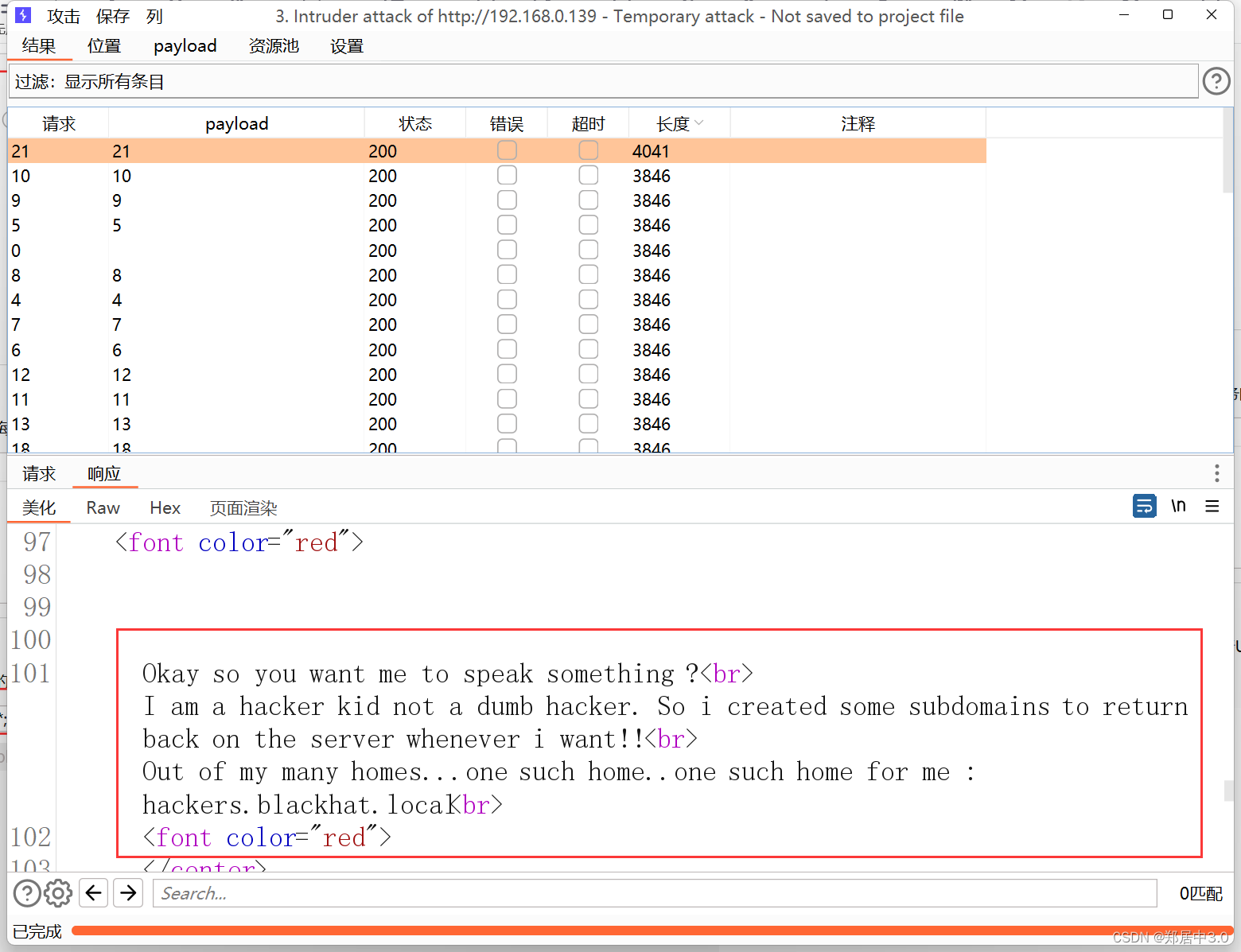Click the Burp Suite lightning app icon
The width and height of the screenshot is (1241, 952).
pos(23,15)
